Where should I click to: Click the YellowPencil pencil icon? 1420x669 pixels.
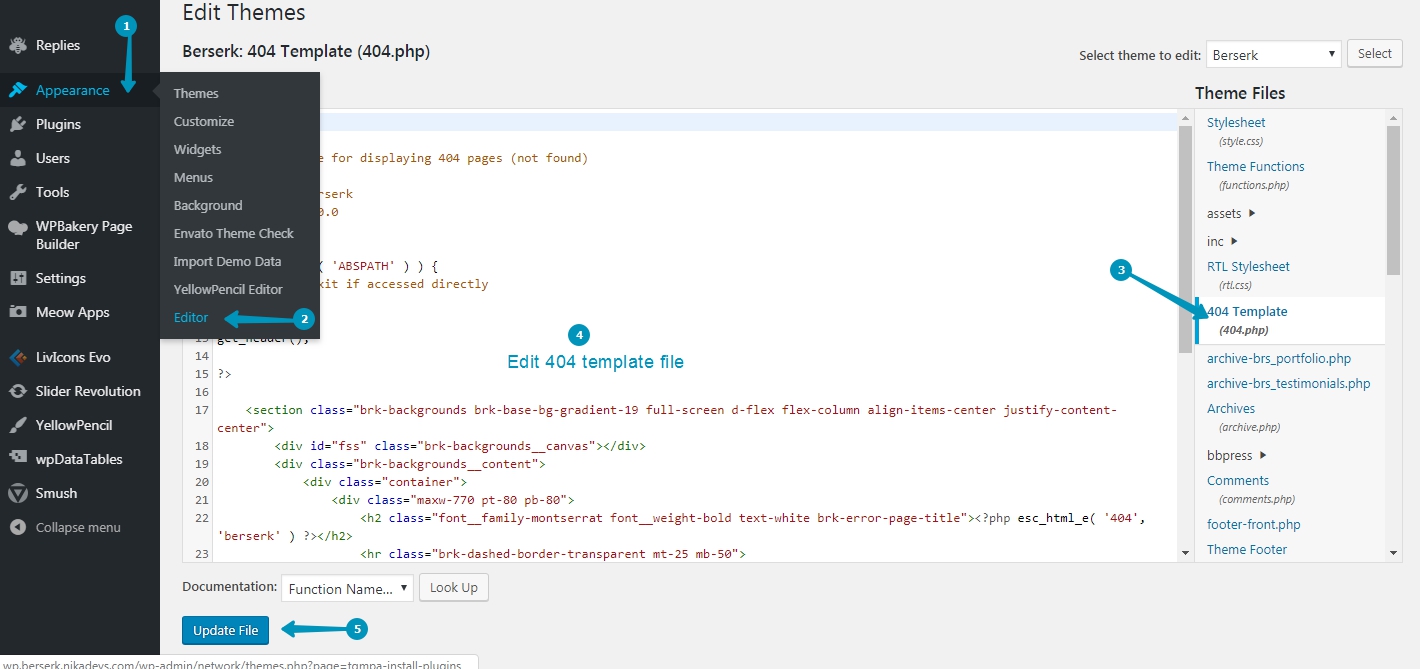(x=18, y=426)
